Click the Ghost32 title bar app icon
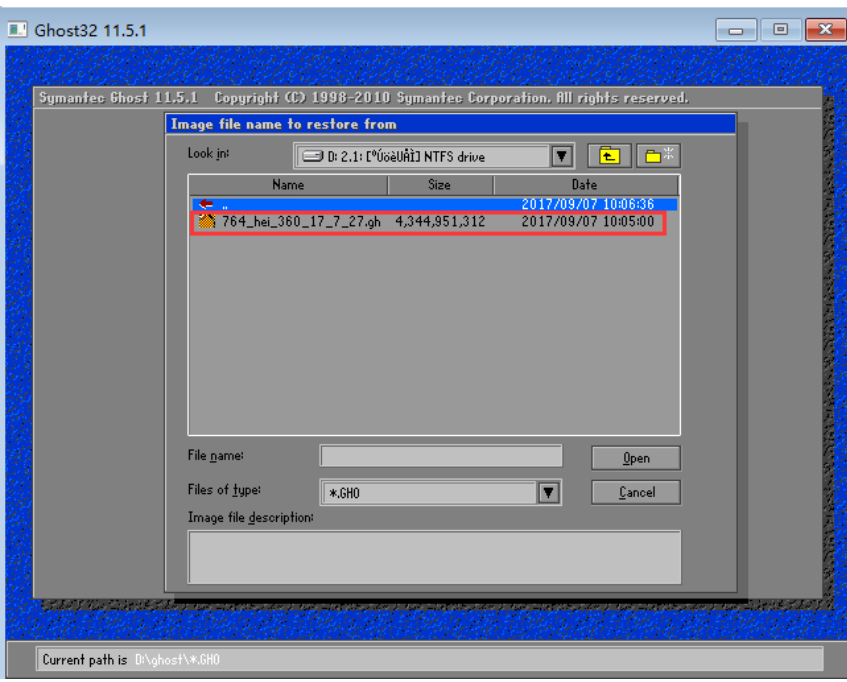Viewport: 847px width, 682px height. point(17,30)
